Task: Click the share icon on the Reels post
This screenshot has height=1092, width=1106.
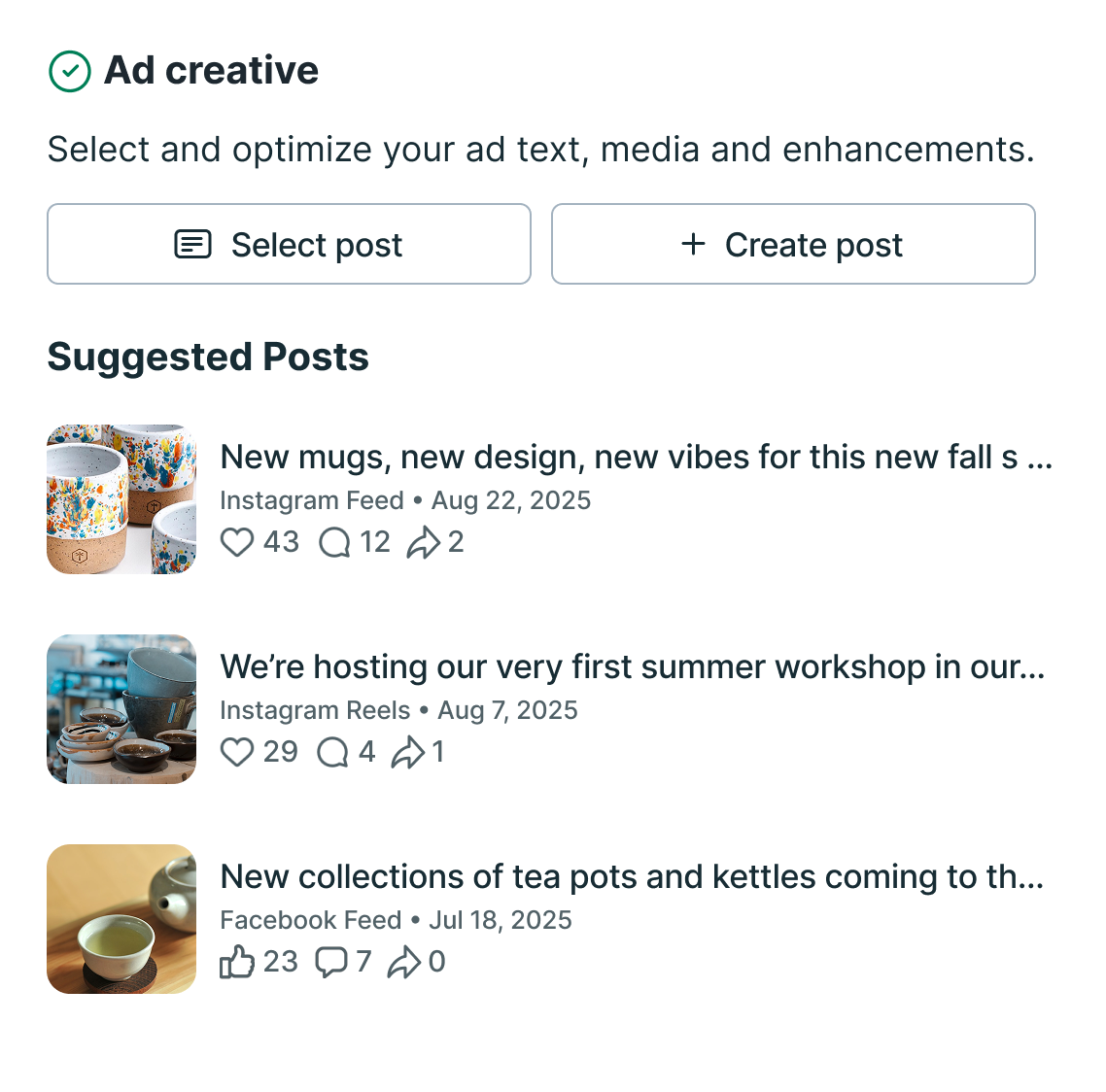Action: coord(407,752)
